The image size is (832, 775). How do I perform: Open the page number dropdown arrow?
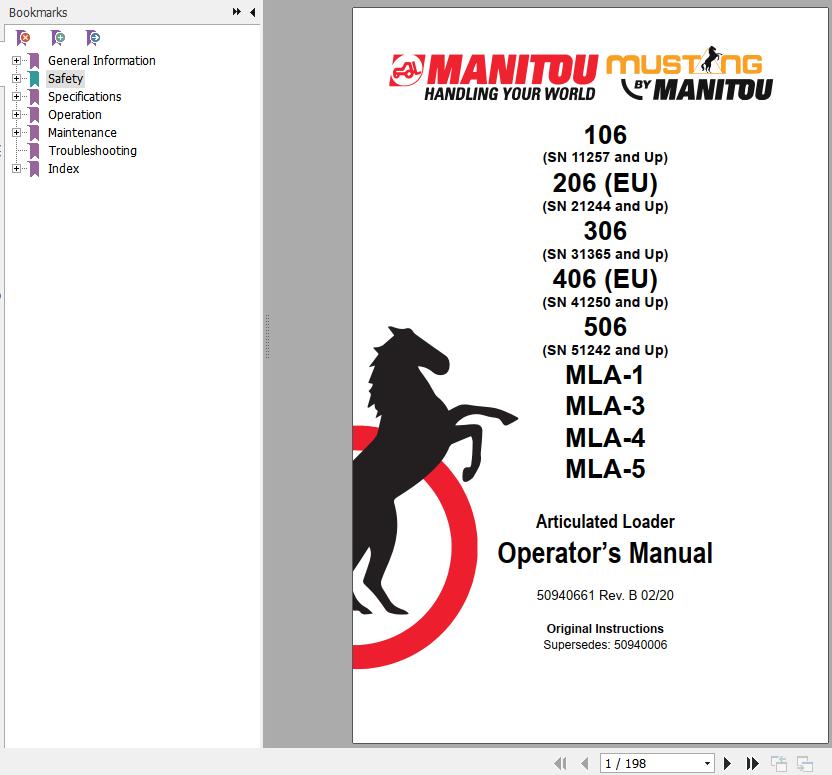(707, 763)
